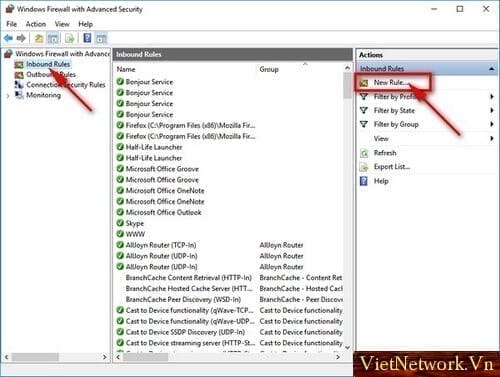
Task: Click the Monitoring tree icon
Action: 19,95
